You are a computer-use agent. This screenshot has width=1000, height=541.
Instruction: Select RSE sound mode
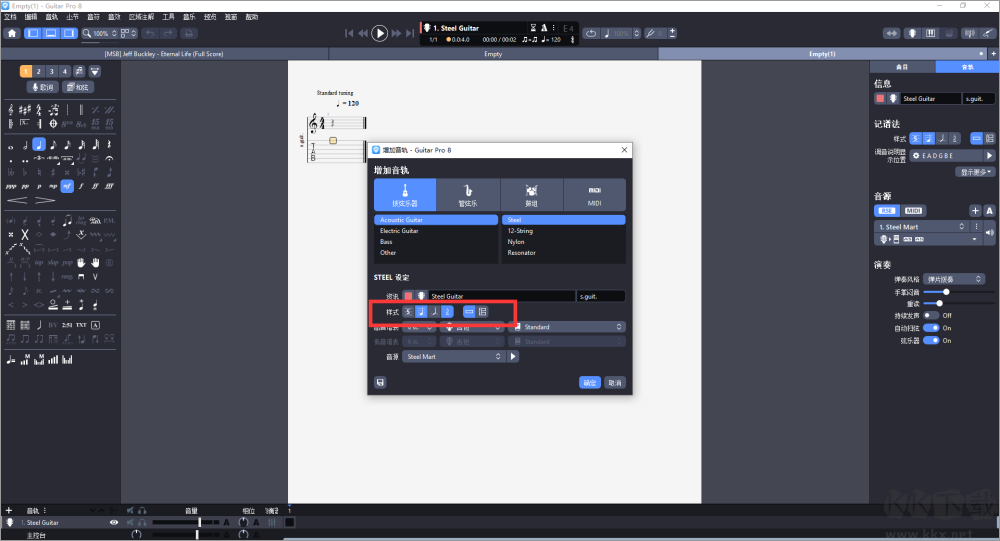(886, 211)
